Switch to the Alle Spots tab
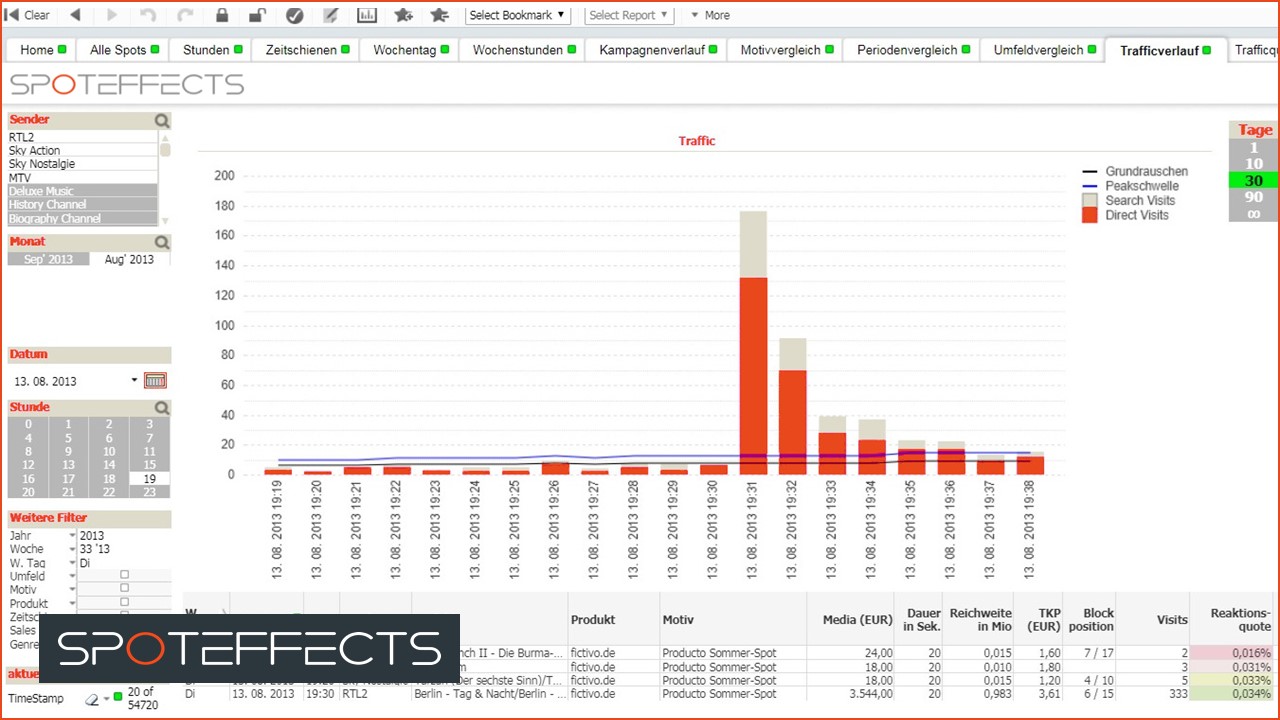1280x720 pixels. pos(123,50)
